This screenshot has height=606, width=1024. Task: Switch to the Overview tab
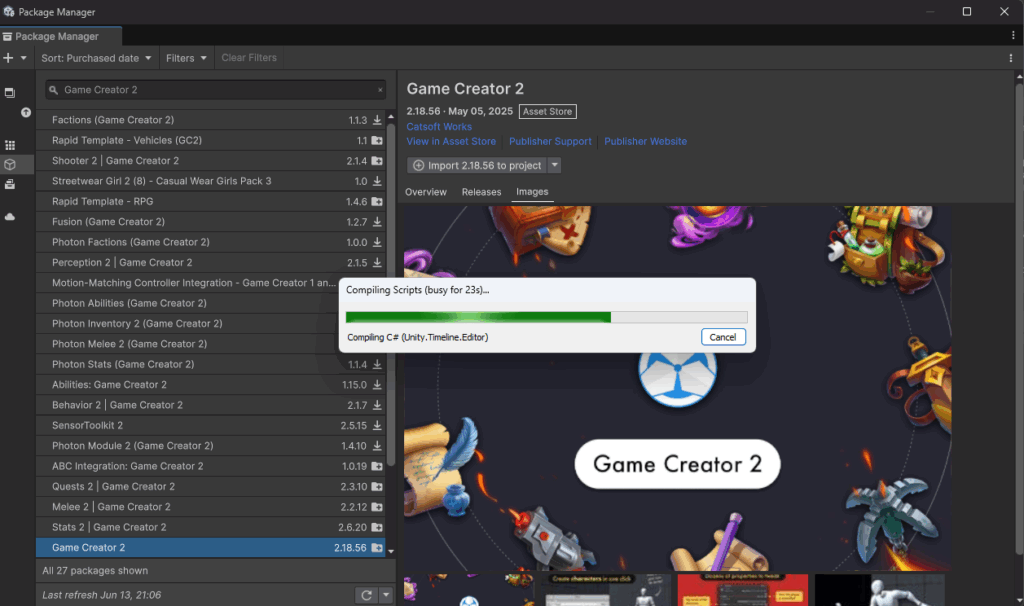pyautogui.click(x=426, y=192)
